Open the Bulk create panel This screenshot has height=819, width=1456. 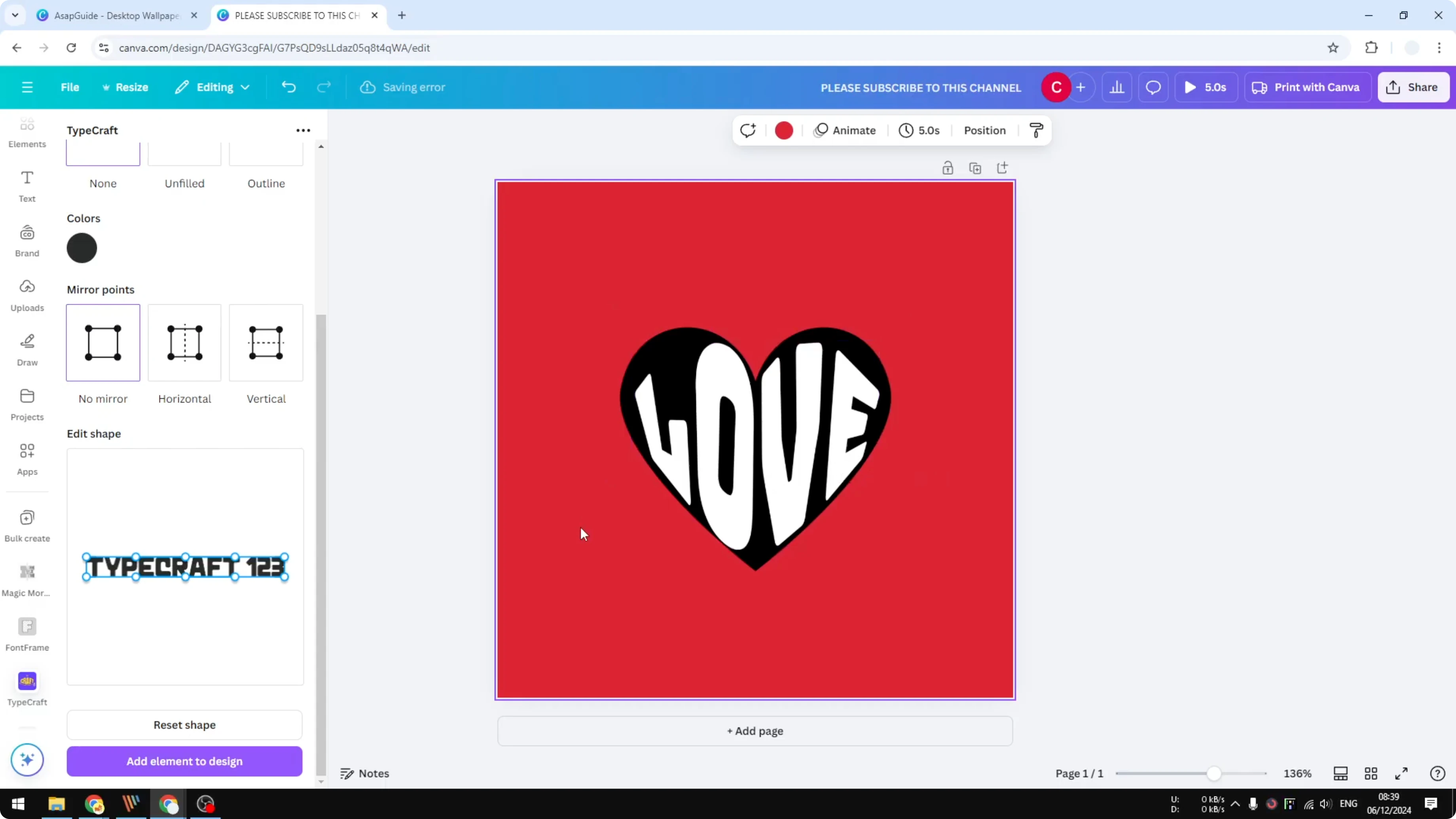tap(27, 525)
